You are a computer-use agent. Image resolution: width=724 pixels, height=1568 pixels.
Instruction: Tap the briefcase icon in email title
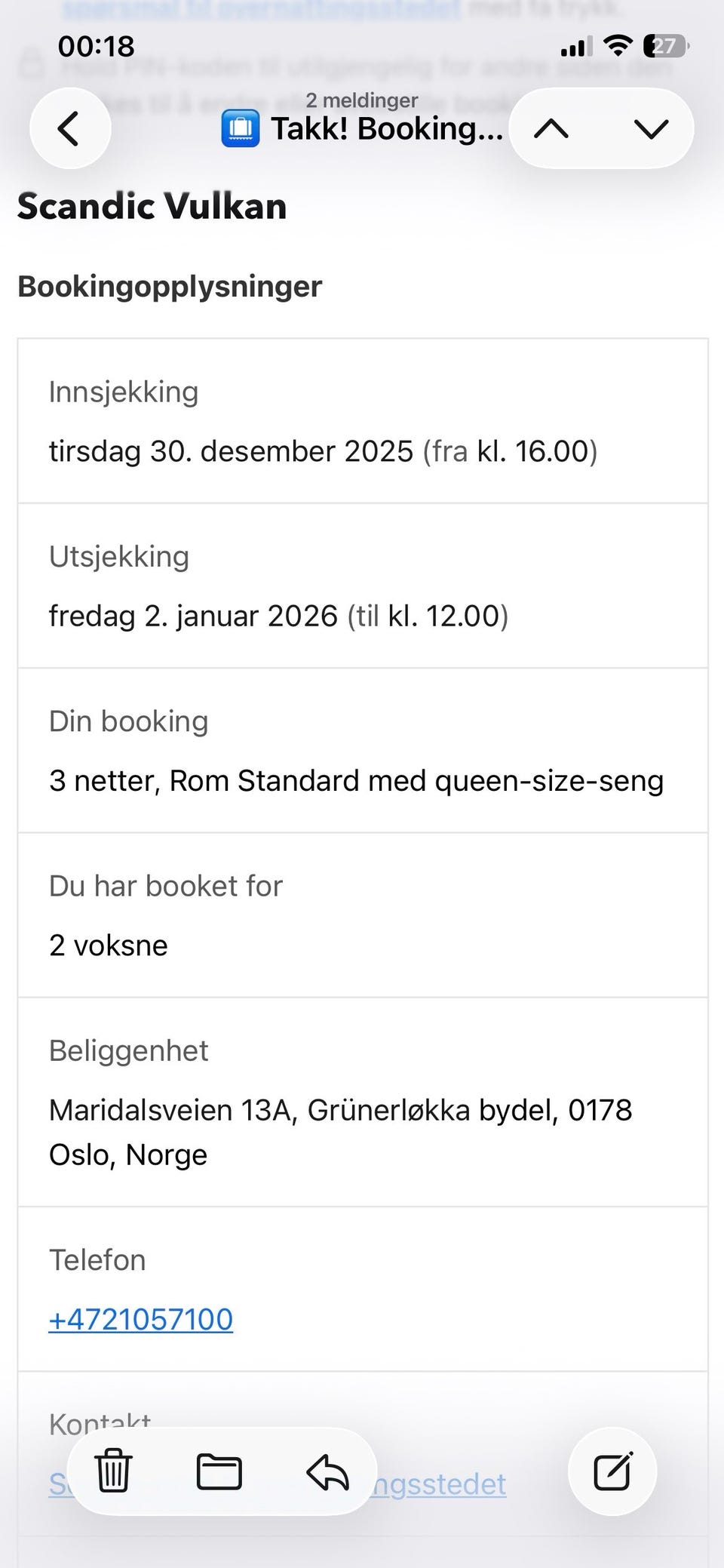click(241, 128)
